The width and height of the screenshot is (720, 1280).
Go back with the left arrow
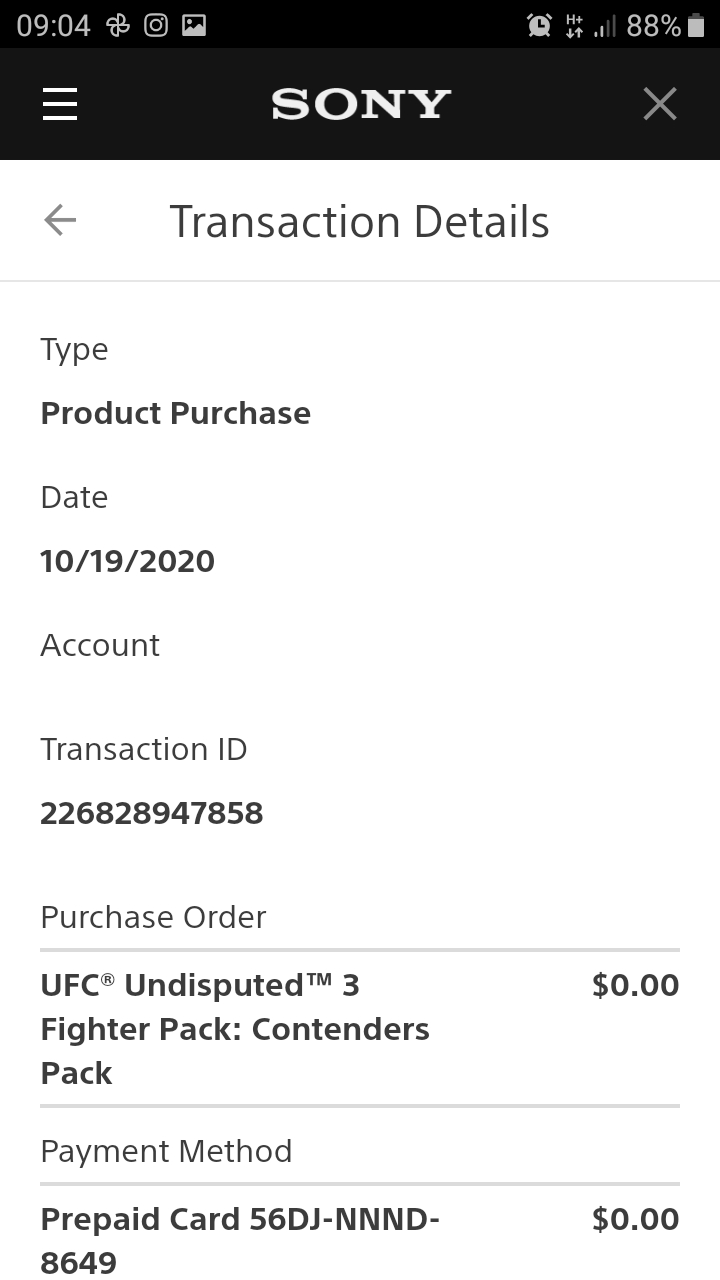[x=60, y=220]
